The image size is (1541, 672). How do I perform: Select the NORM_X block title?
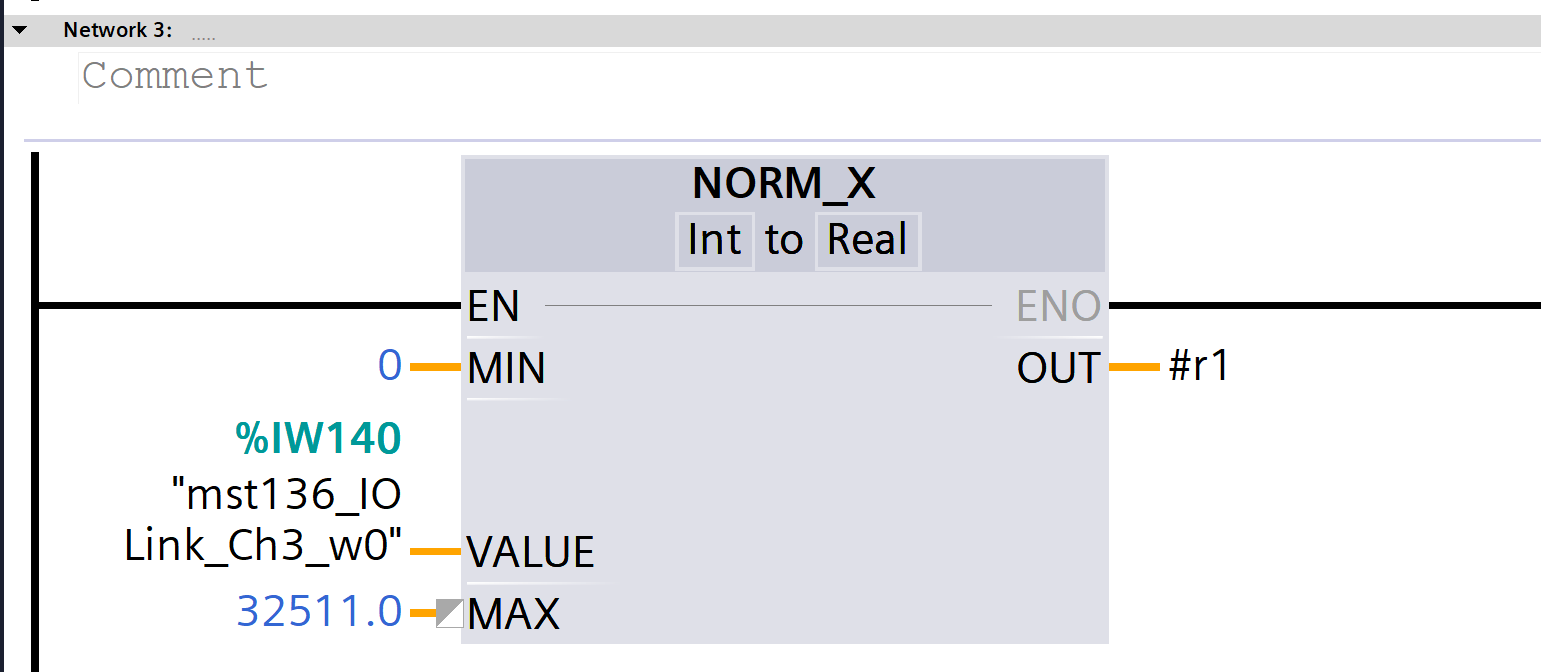pos(784,184)
